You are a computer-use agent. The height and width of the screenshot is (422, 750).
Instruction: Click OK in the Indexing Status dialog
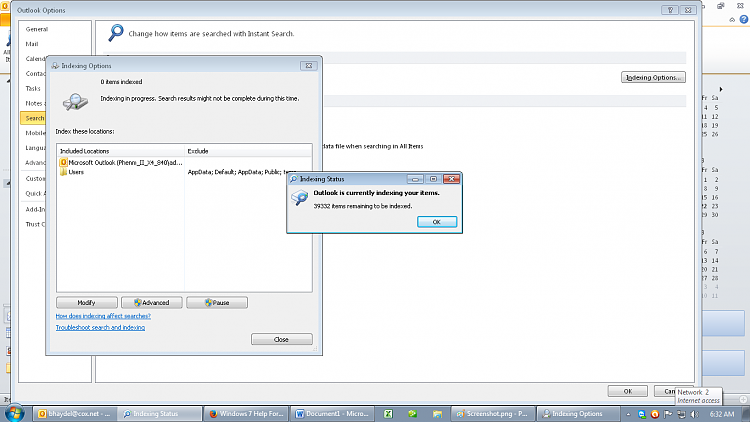click(x=437, y=222)
